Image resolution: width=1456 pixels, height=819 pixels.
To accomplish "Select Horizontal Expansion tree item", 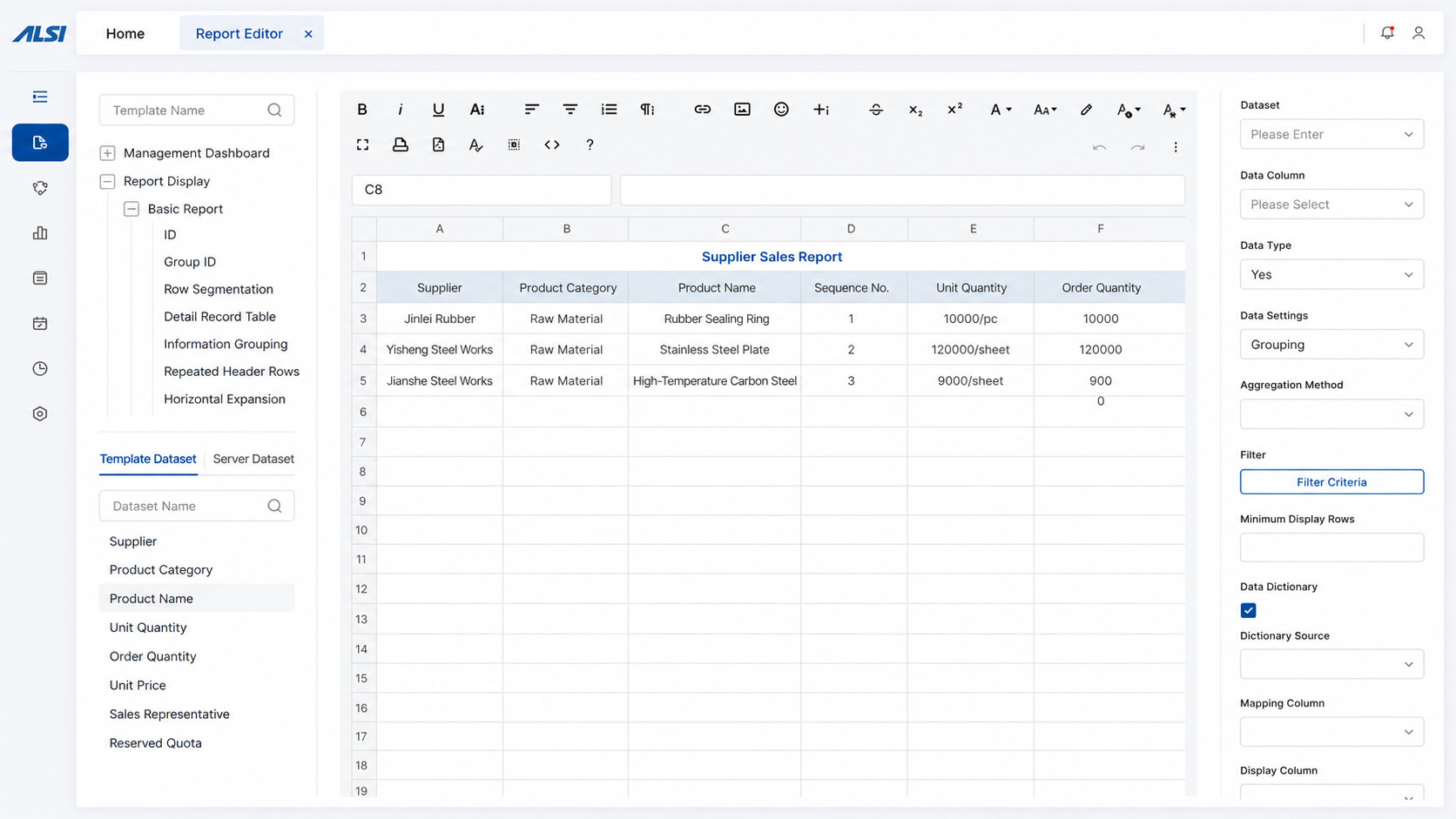I will coord(225,399).
